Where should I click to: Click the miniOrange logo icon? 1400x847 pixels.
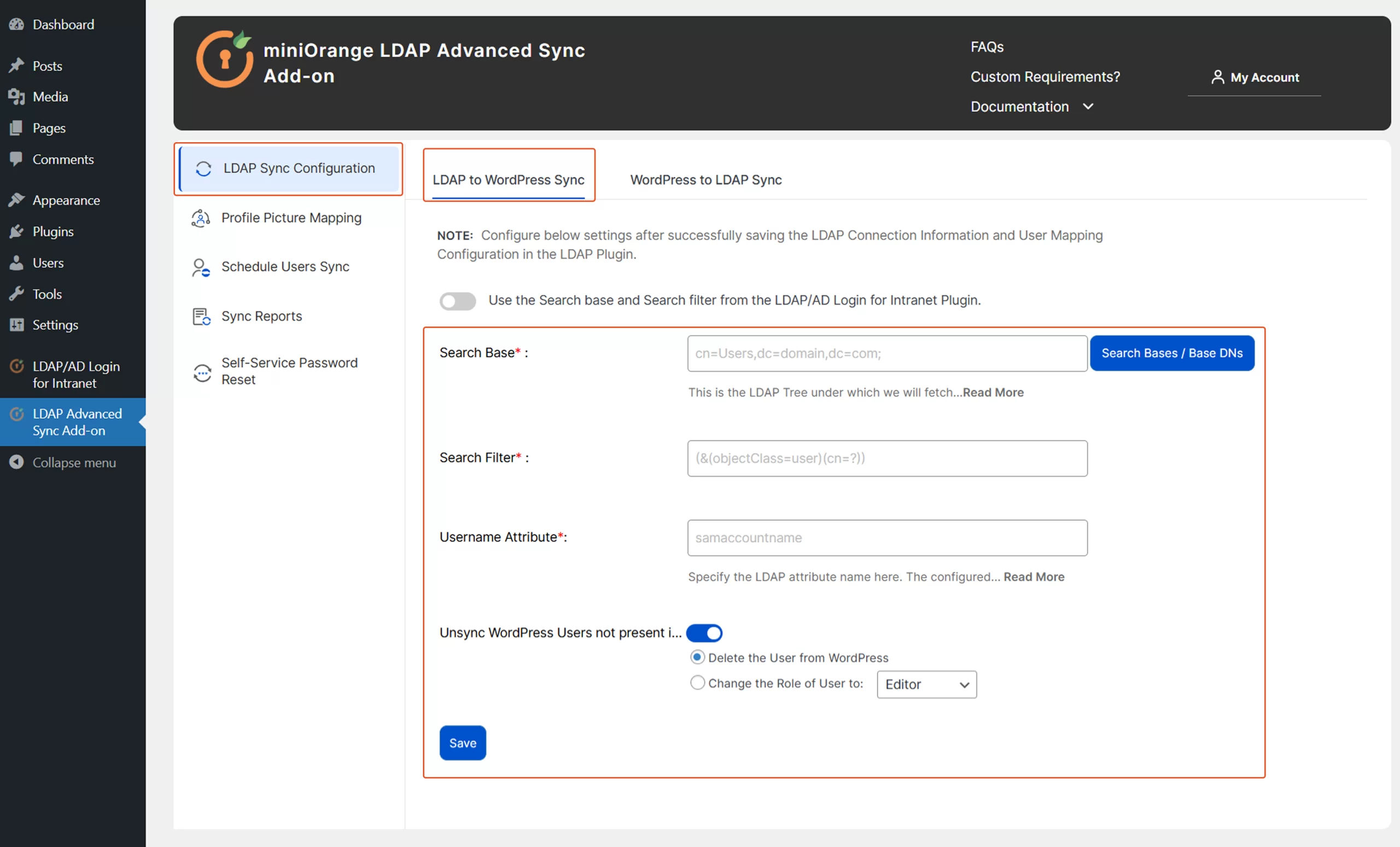point(225,60)
